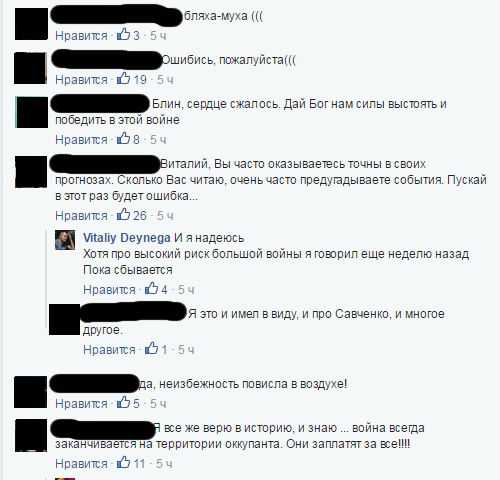Click timestamp '5 ч' of Deynega's reply
The width and height of the screenshot is (500, 480).
[x=186, y=290]
